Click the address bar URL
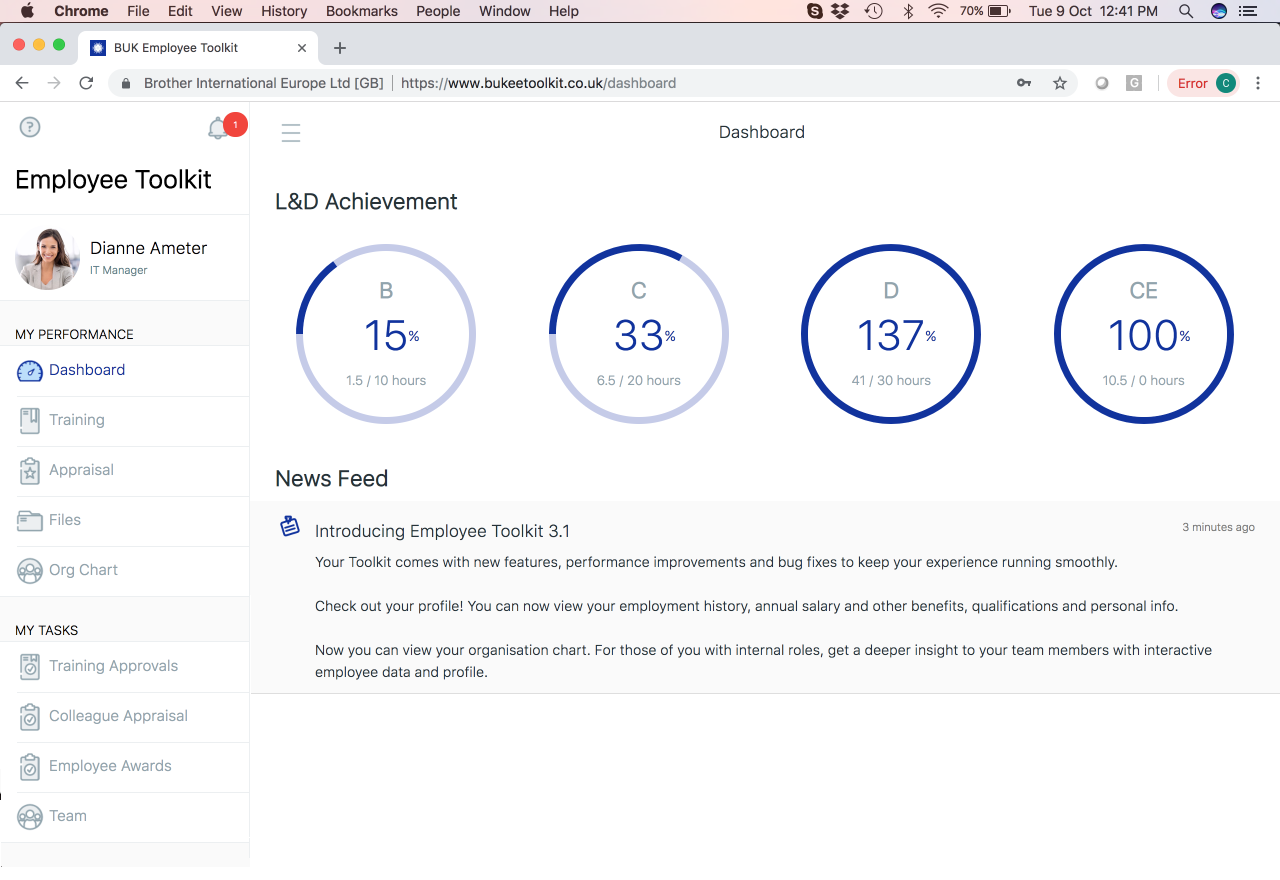Viewport: 1280px width, 880px height. point(538,83)
